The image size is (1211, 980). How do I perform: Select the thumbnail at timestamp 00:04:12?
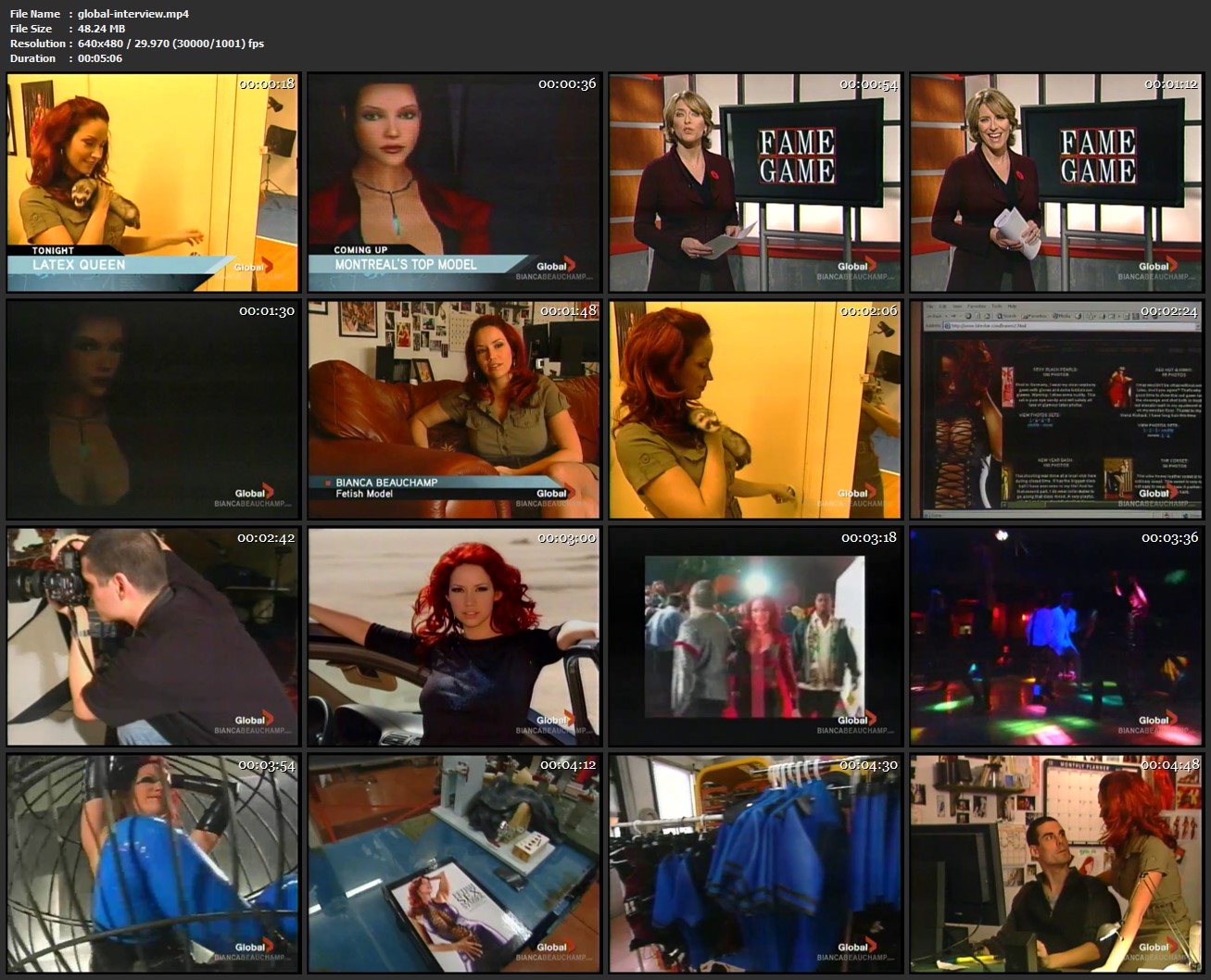(x=454, y=863)
